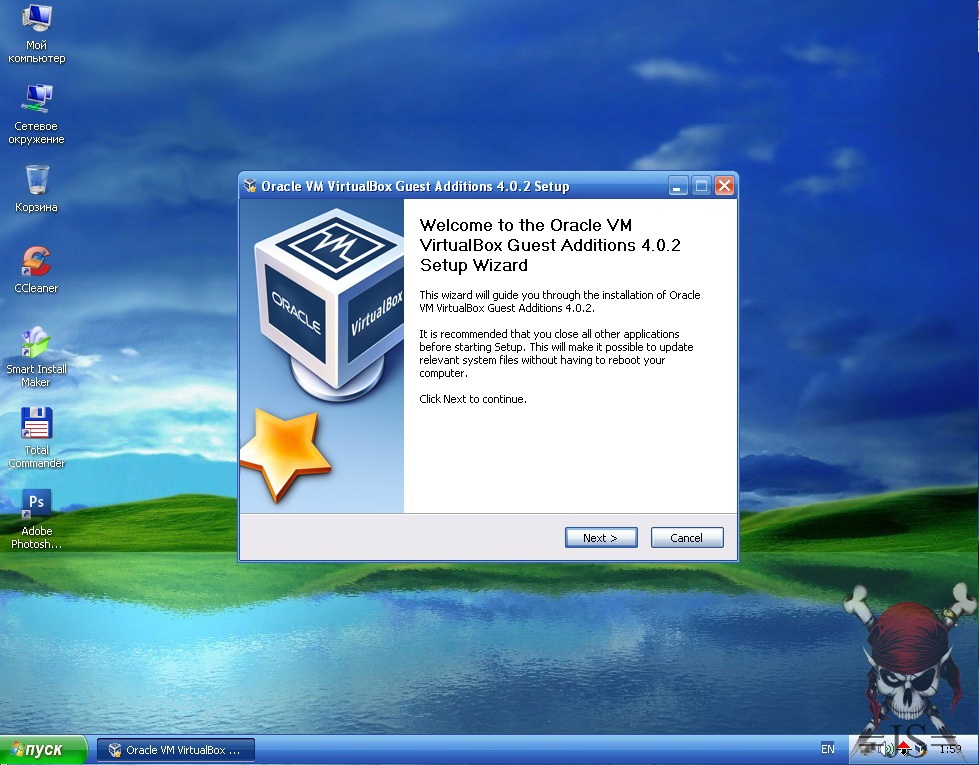The width and height of the screenshot is (979, 765).
Task: Click the 1:59 taskbar clock
Action: click(950, 749)
